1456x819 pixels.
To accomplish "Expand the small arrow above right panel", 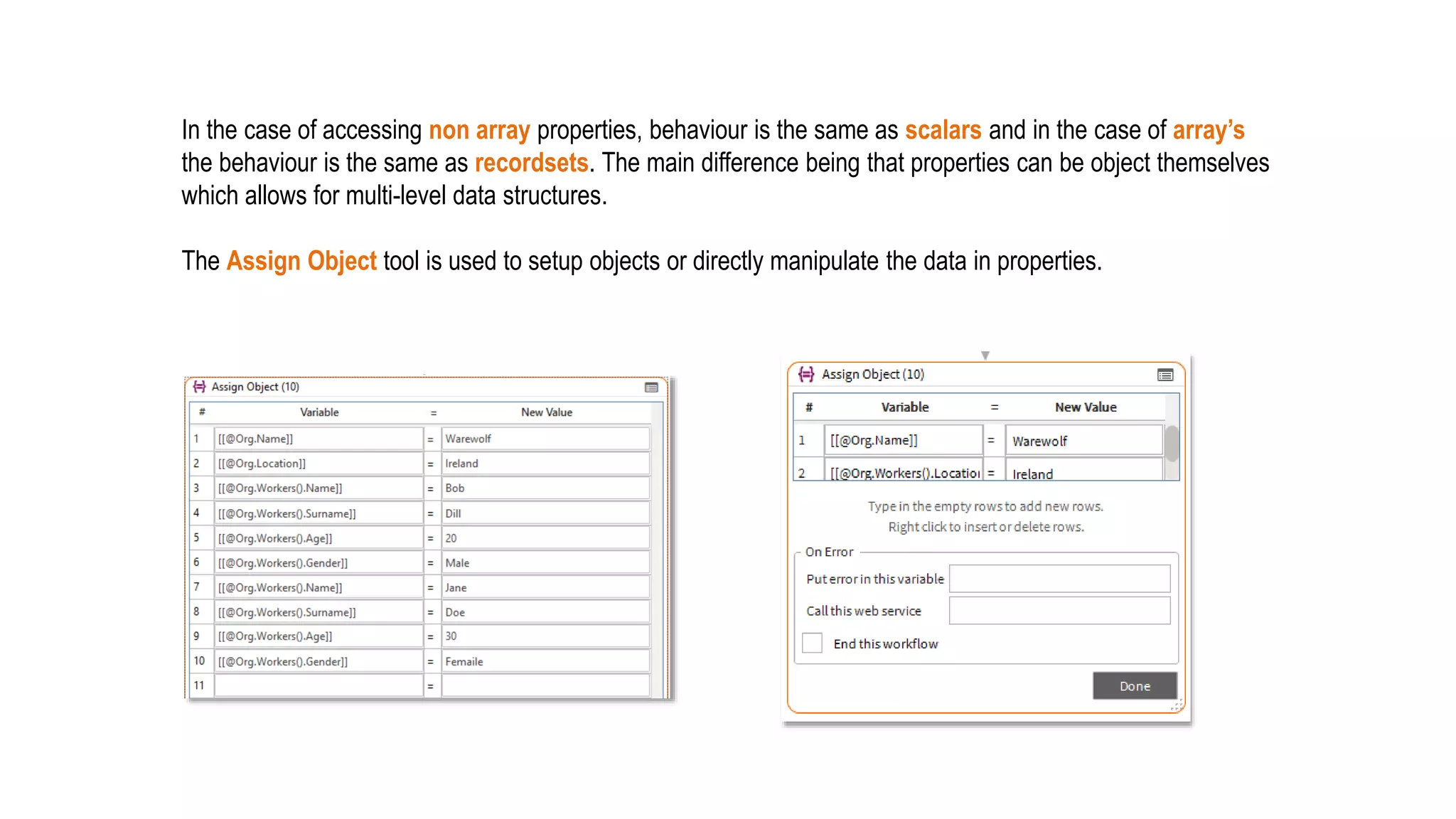I will coord(985,355).
